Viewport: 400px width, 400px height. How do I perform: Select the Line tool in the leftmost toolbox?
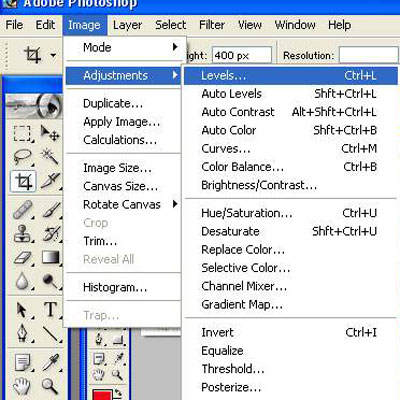click(x=50, y=333)
